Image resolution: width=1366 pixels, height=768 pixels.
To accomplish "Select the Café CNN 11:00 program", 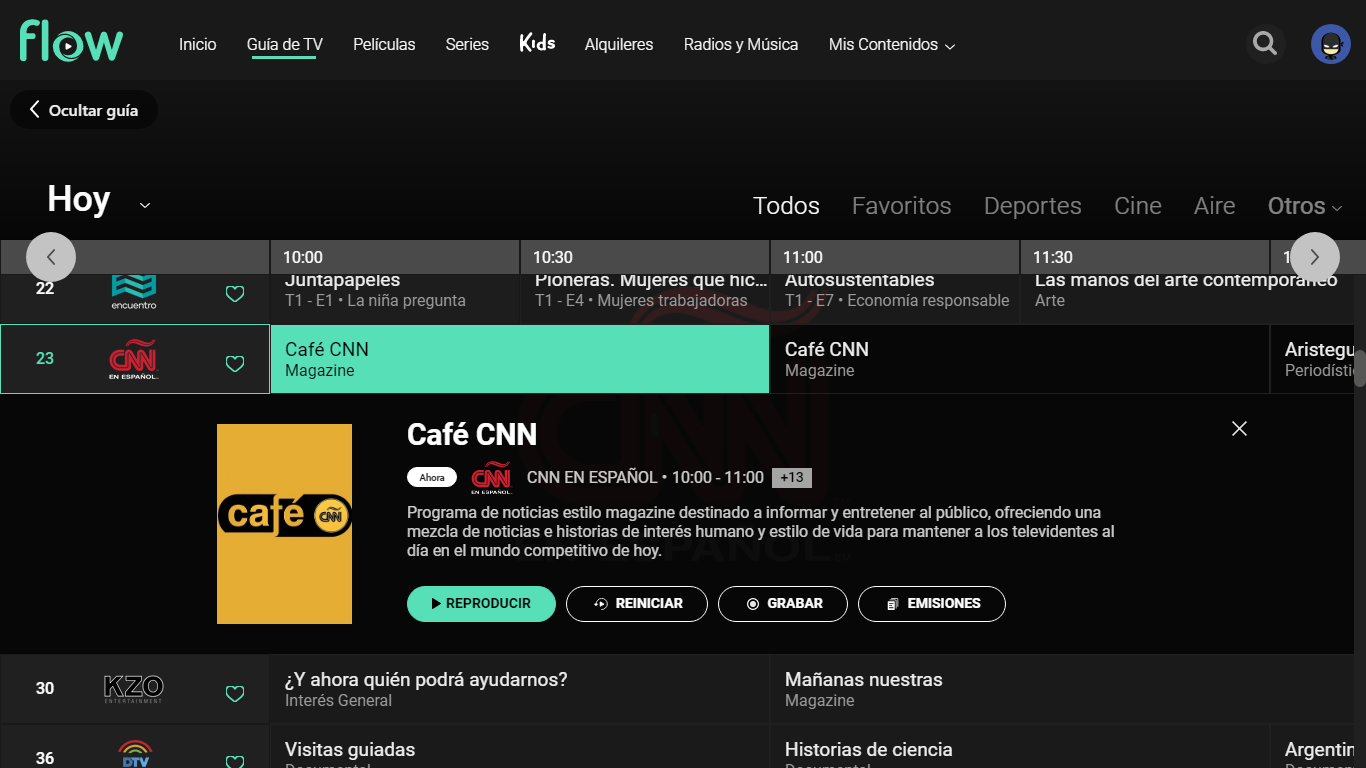I will (1020, 359).
